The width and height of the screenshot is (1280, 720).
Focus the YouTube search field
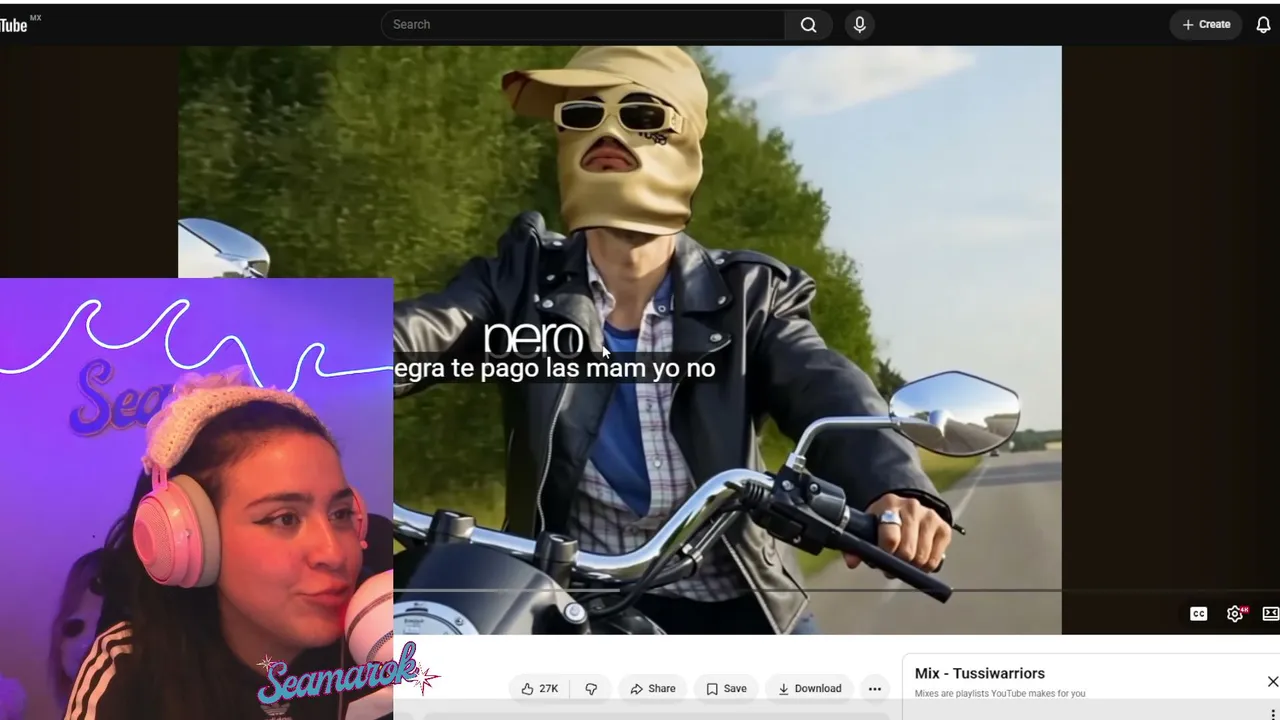(583, 25)
